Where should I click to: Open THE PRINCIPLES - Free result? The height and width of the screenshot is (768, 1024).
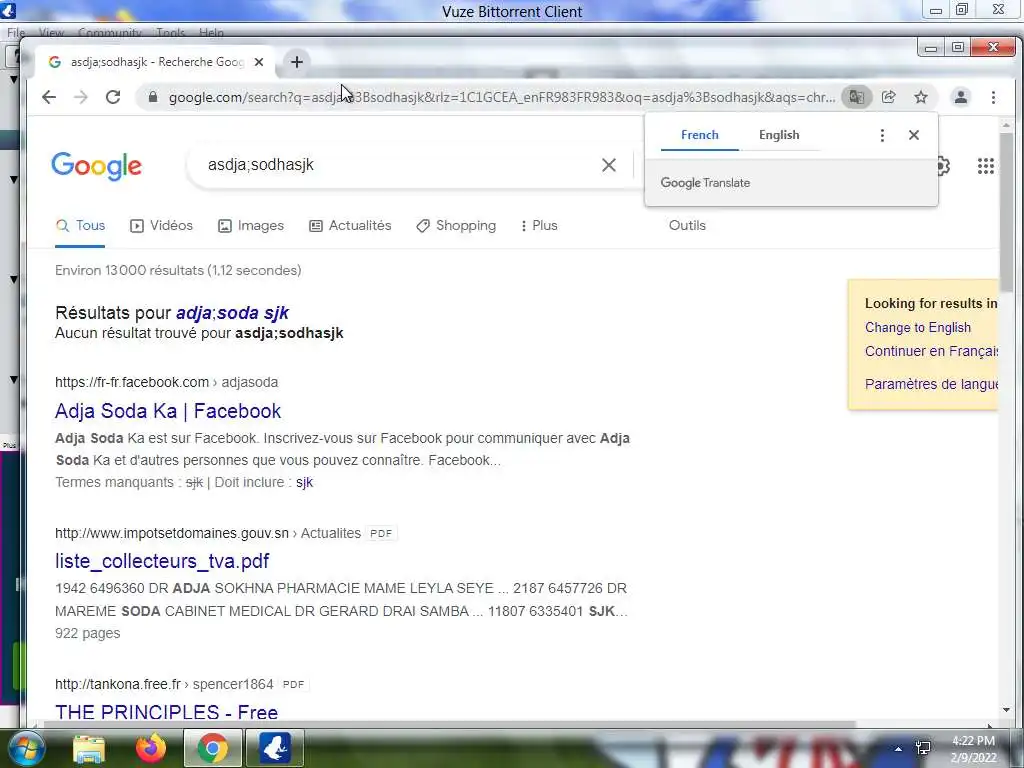click(x=167, y=712)
